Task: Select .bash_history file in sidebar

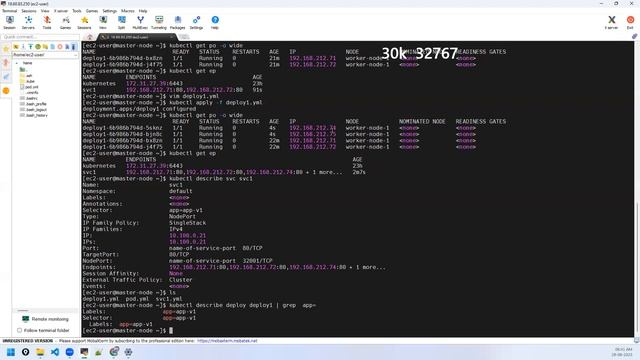Action: (34, 116)
